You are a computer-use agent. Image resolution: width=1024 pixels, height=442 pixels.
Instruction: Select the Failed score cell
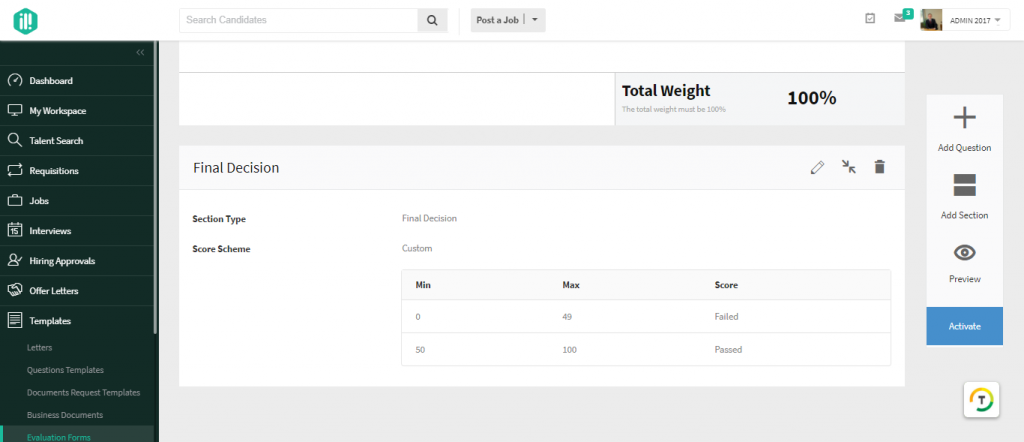click(x=726, y=317)
